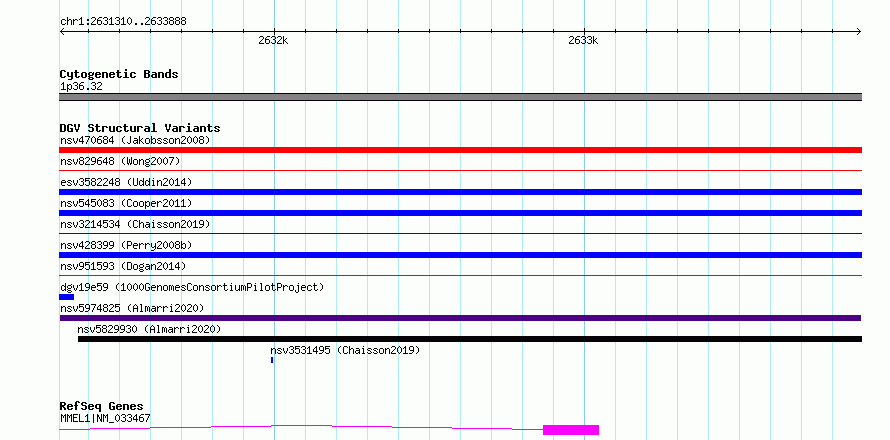Click the purple nsv5974825 Almarri2020 bar
Viewport: 890px width, 440px height.
pos(460,318)
